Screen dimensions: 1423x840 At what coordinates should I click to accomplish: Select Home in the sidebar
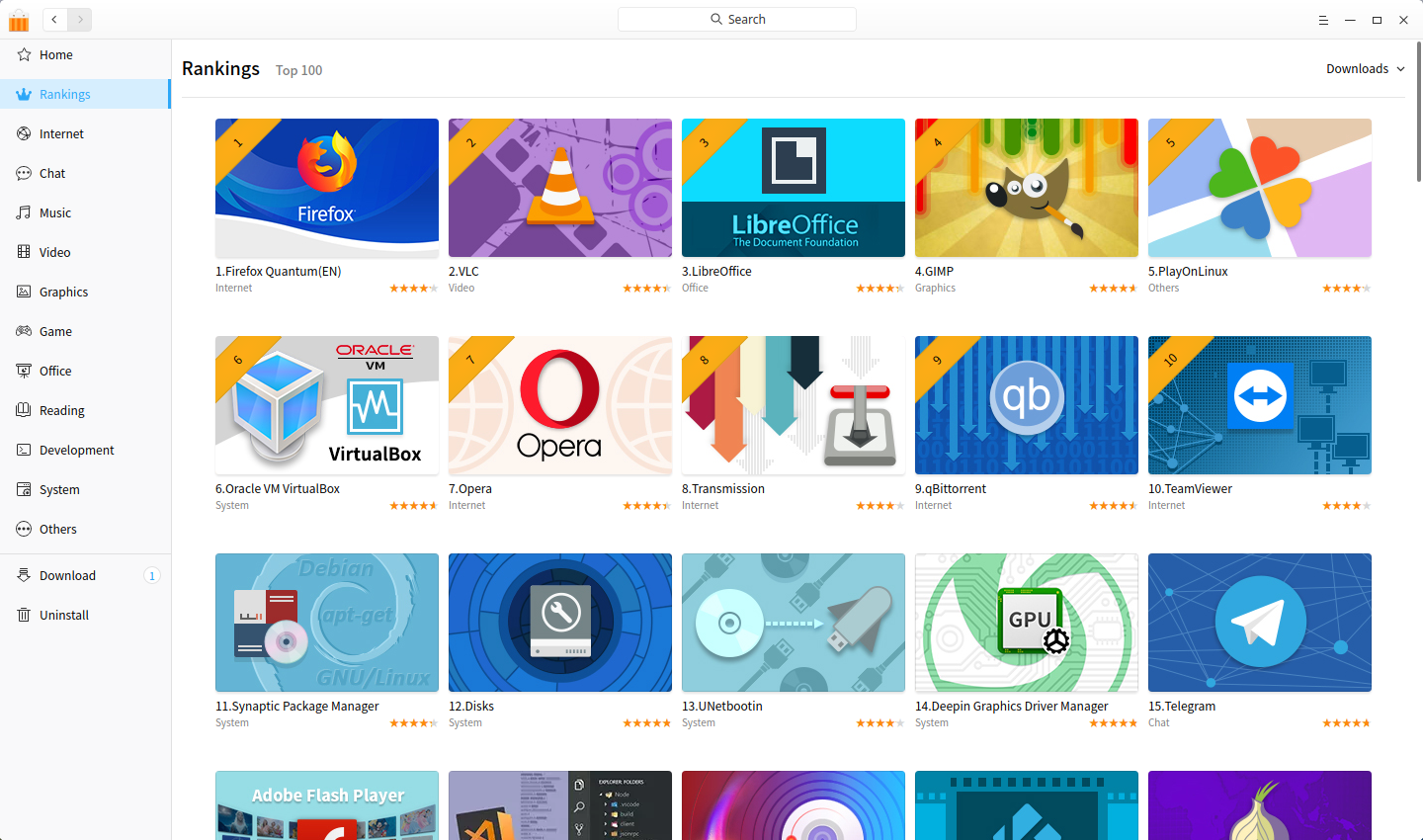85,54
